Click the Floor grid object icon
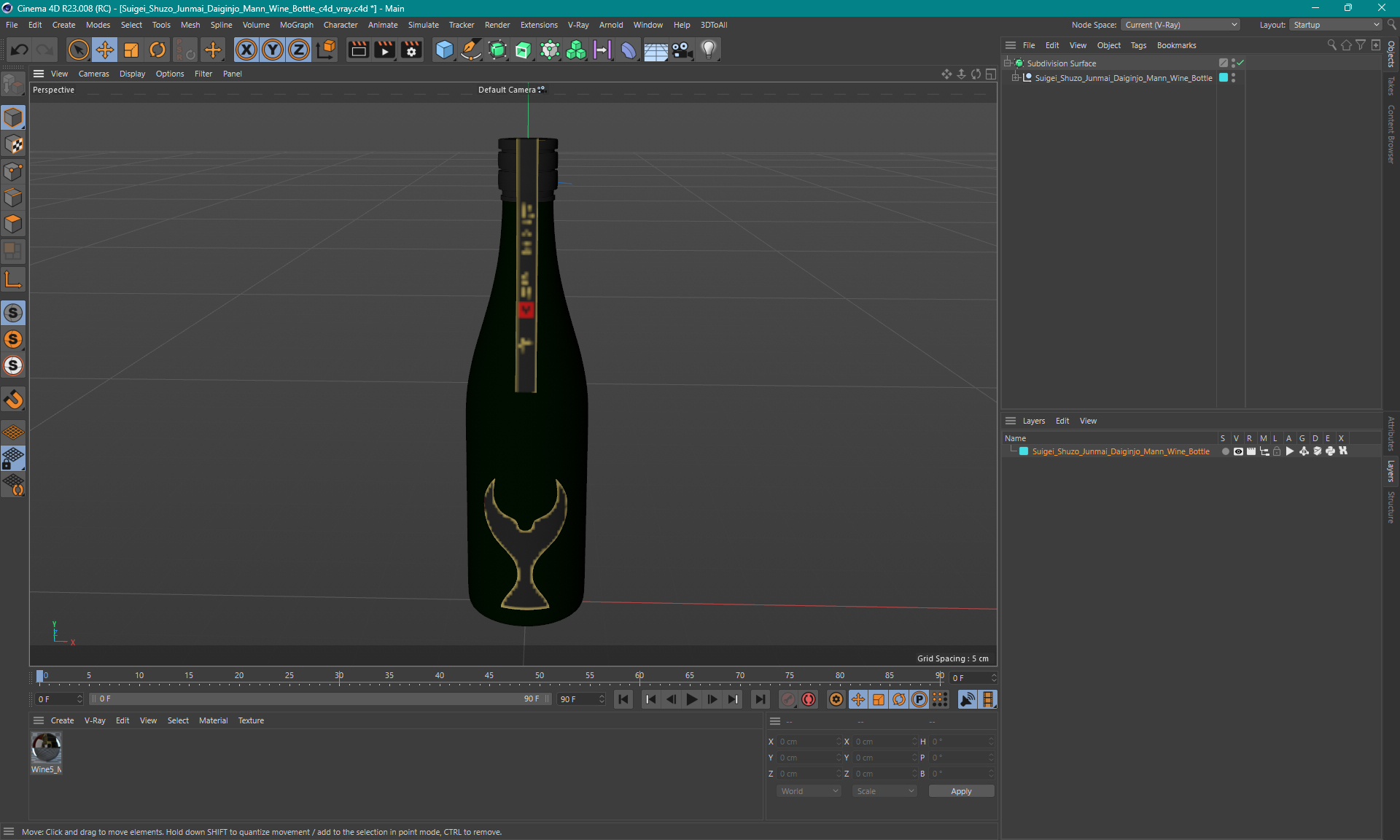 tap(656, 50)
